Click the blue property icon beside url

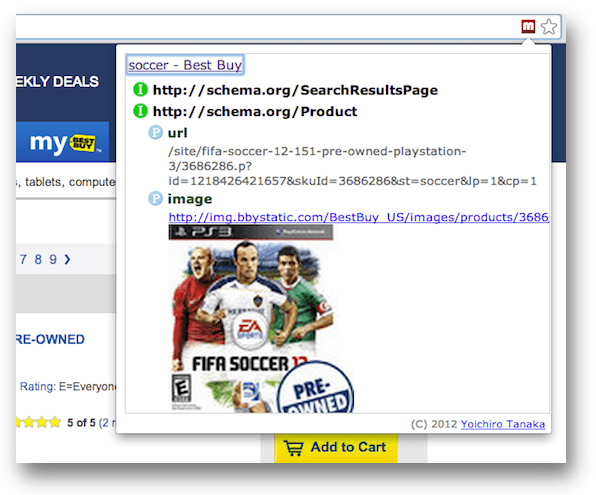tap(155, 133)
